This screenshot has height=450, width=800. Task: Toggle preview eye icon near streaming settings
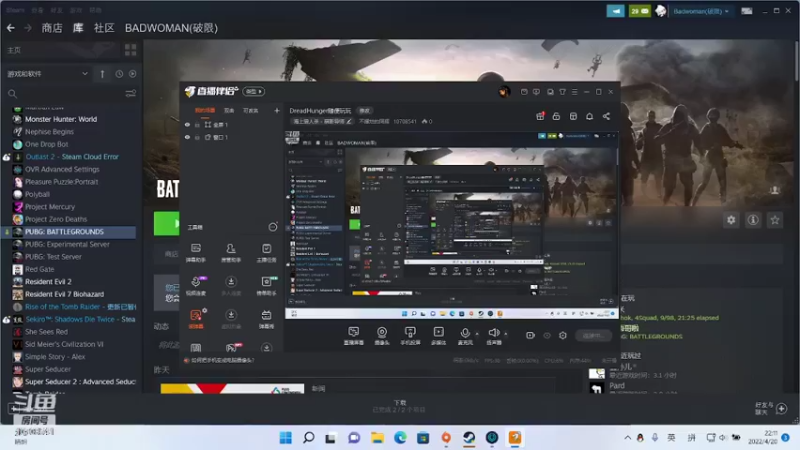(547, 336)
